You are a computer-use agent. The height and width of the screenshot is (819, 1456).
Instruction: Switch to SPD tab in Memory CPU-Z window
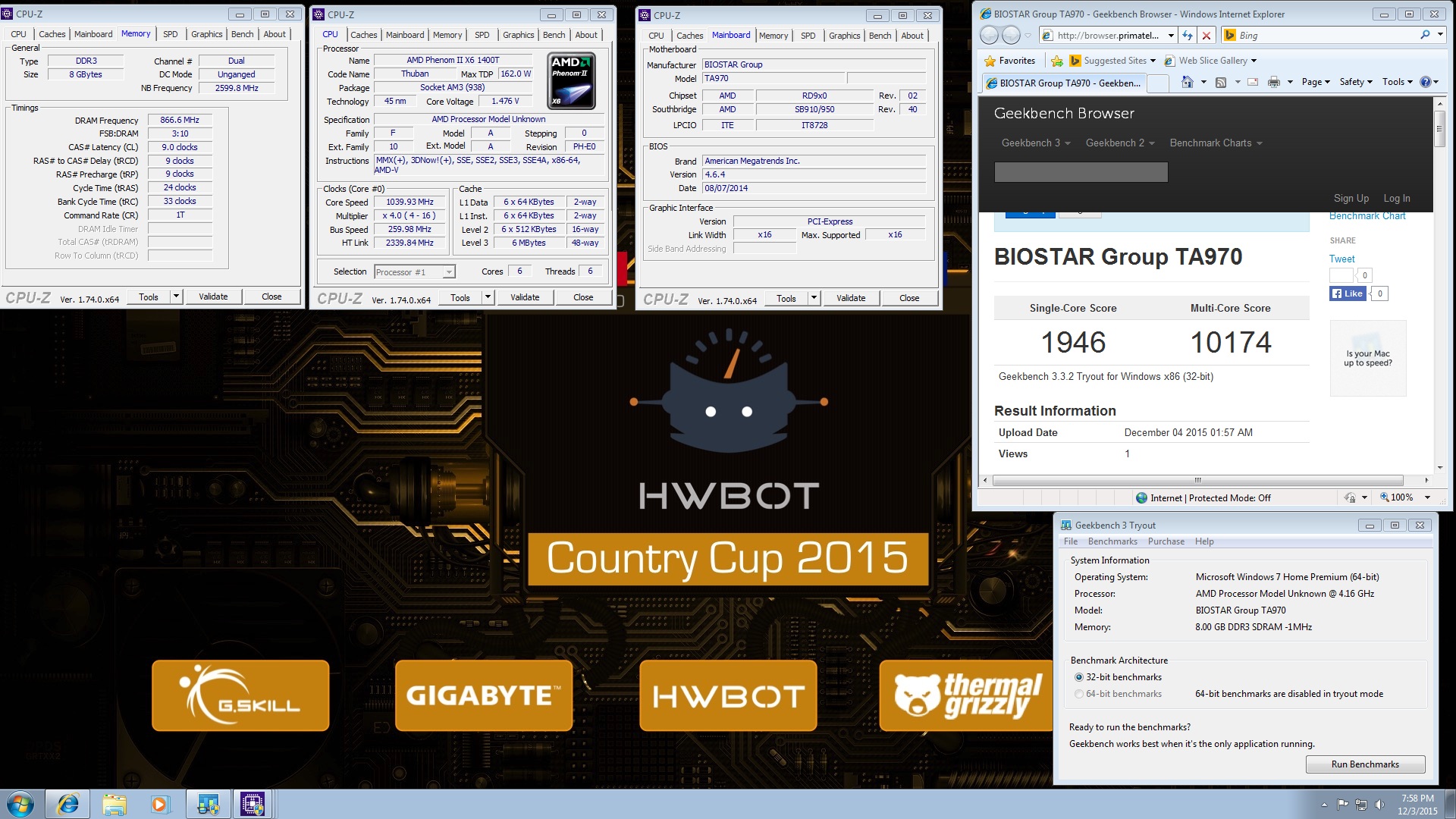171,34
